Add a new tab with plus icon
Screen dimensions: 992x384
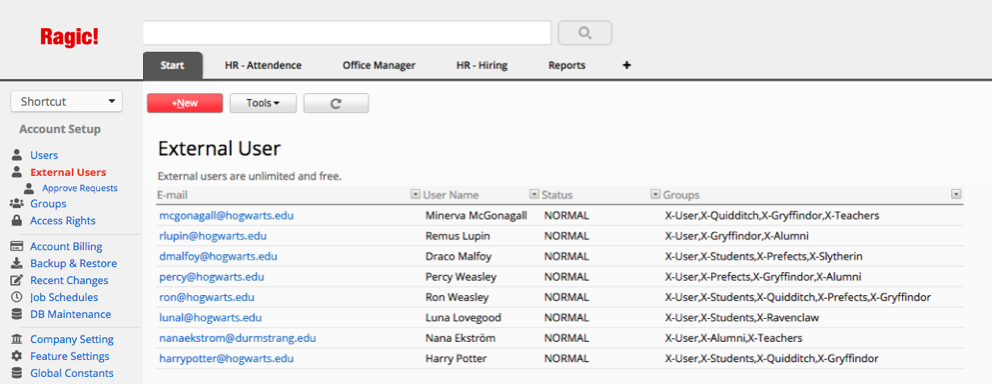pos(627,65)
